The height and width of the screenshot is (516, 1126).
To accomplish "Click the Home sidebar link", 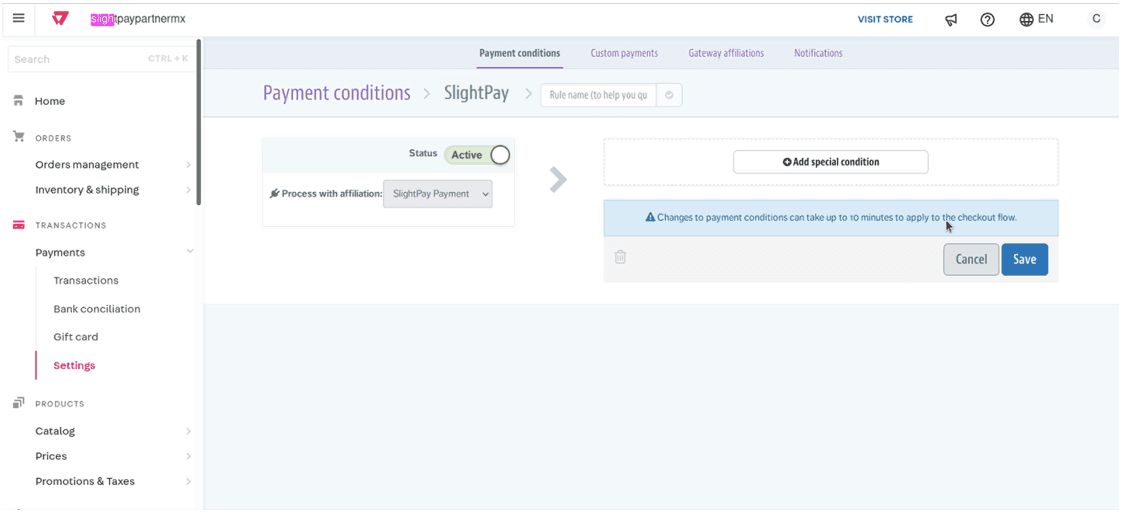I will point(50,101).
